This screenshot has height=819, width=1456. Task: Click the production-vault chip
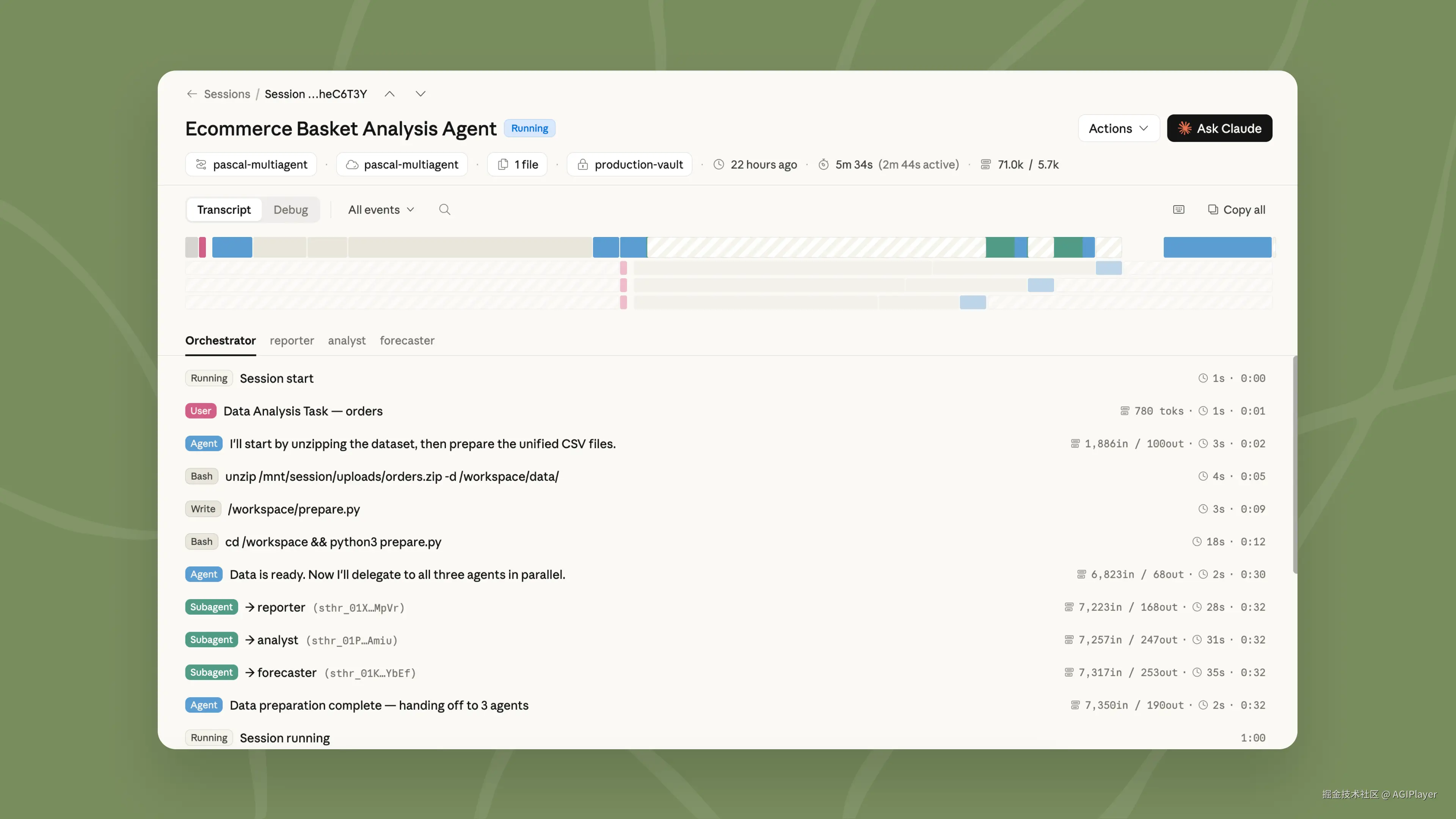tap(630, 165)
